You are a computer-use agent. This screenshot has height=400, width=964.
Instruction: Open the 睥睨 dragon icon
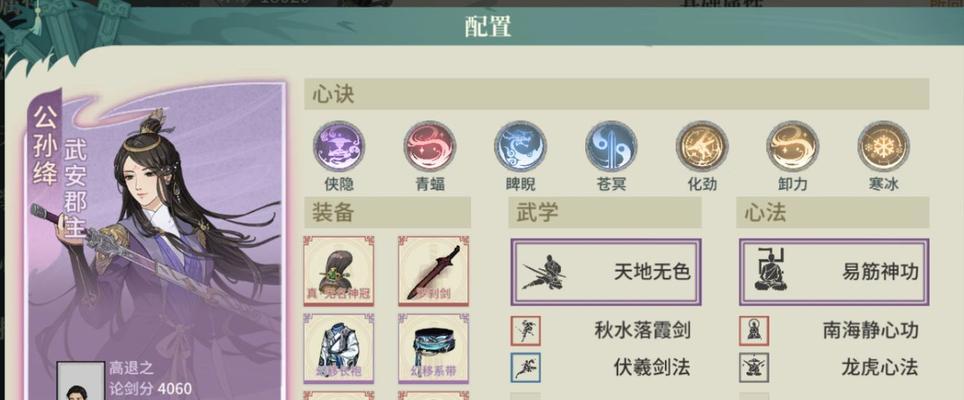point(521,147)
